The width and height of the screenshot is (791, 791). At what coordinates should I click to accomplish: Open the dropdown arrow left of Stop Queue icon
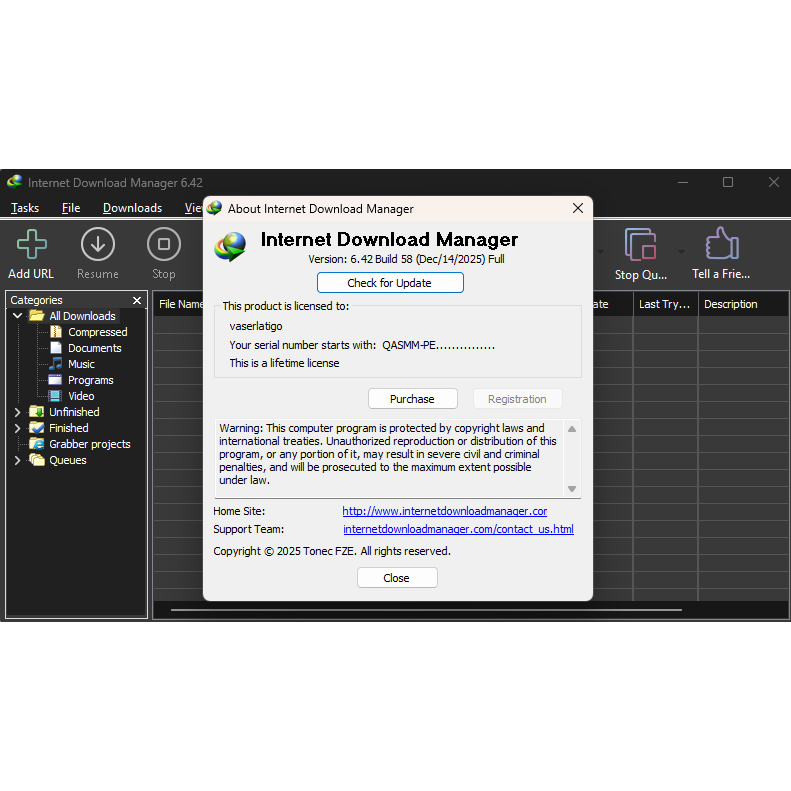click(600, 252)
